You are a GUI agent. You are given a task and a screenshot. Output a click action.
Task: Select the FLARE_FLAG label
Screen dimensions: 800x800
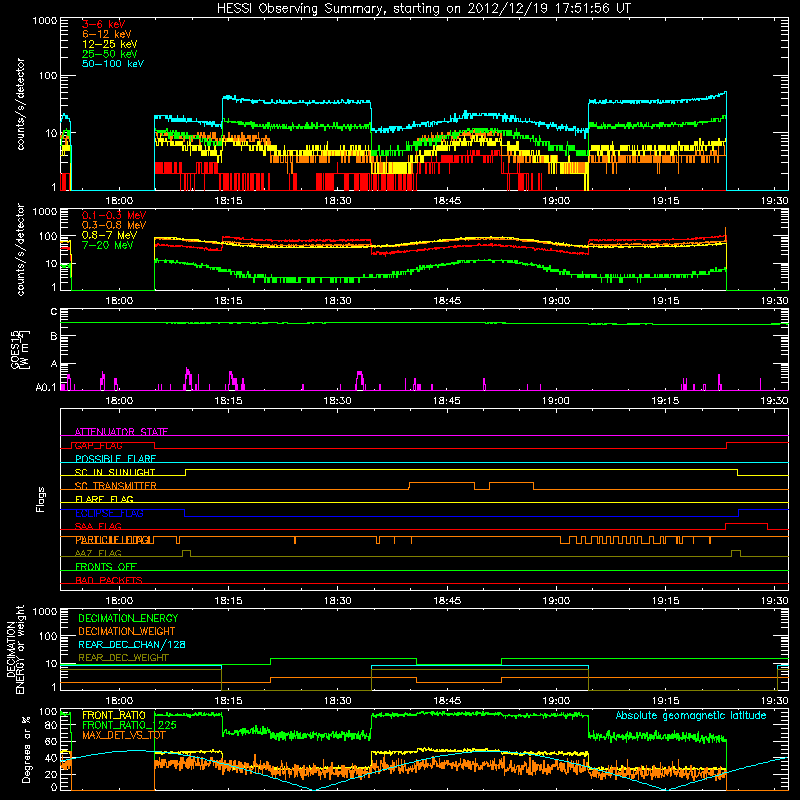click(104, 499)
